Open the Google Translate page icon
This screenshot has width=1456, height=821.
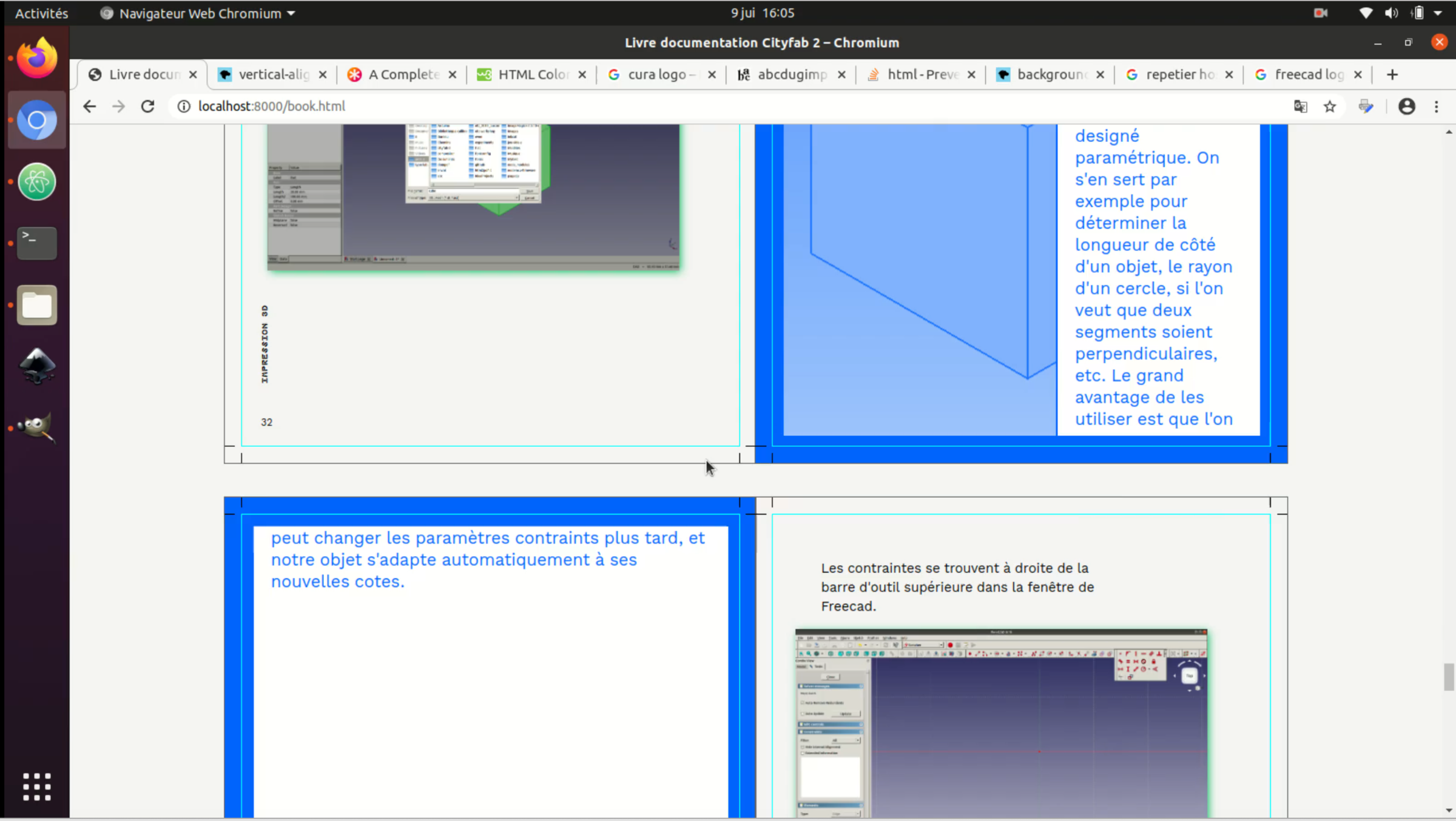point(1300,106)
